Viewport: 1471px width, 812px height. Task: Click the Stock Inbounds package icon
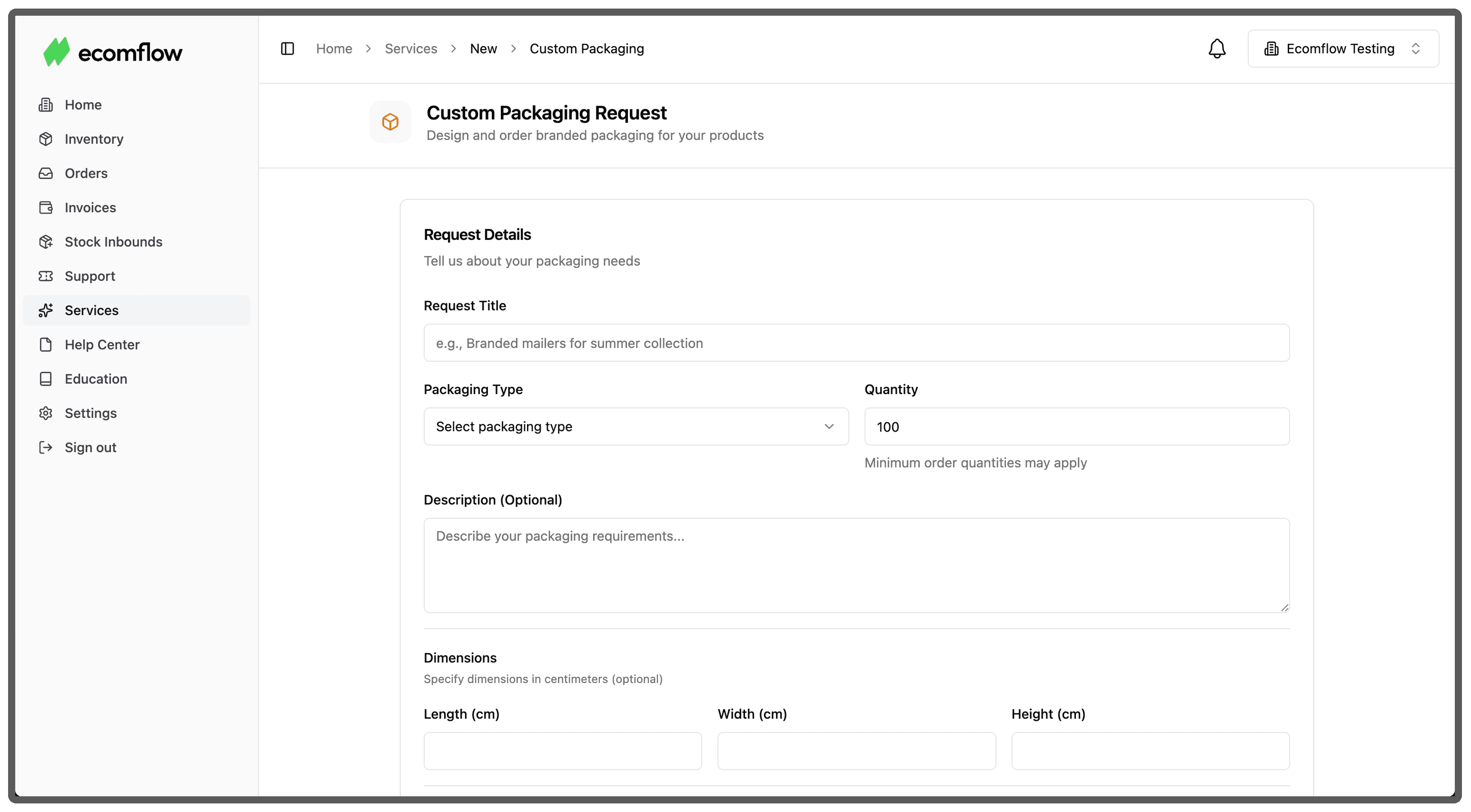[x=46, y=241]
